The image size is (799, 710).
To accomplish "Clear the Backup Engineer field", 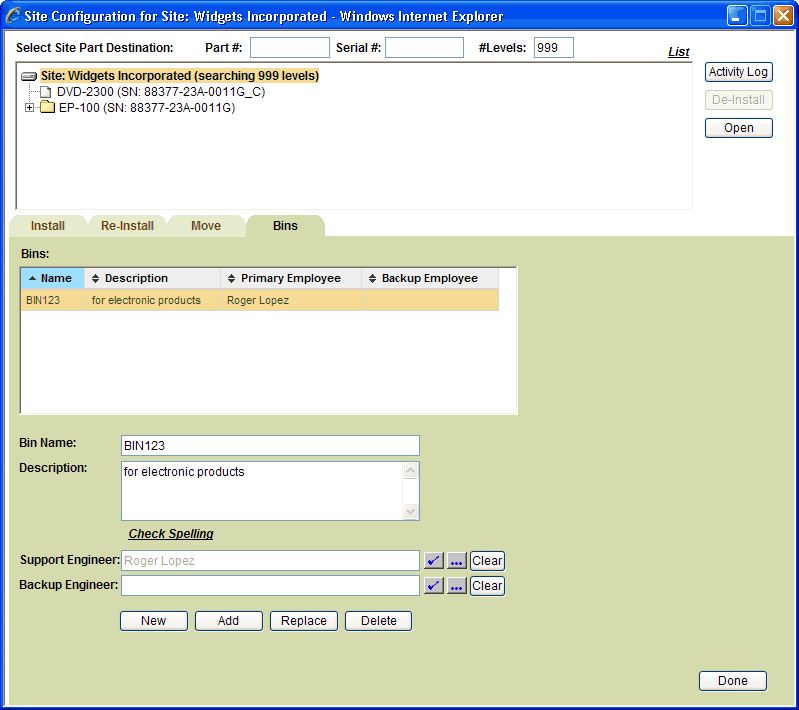I will click(x=487, y=586).
